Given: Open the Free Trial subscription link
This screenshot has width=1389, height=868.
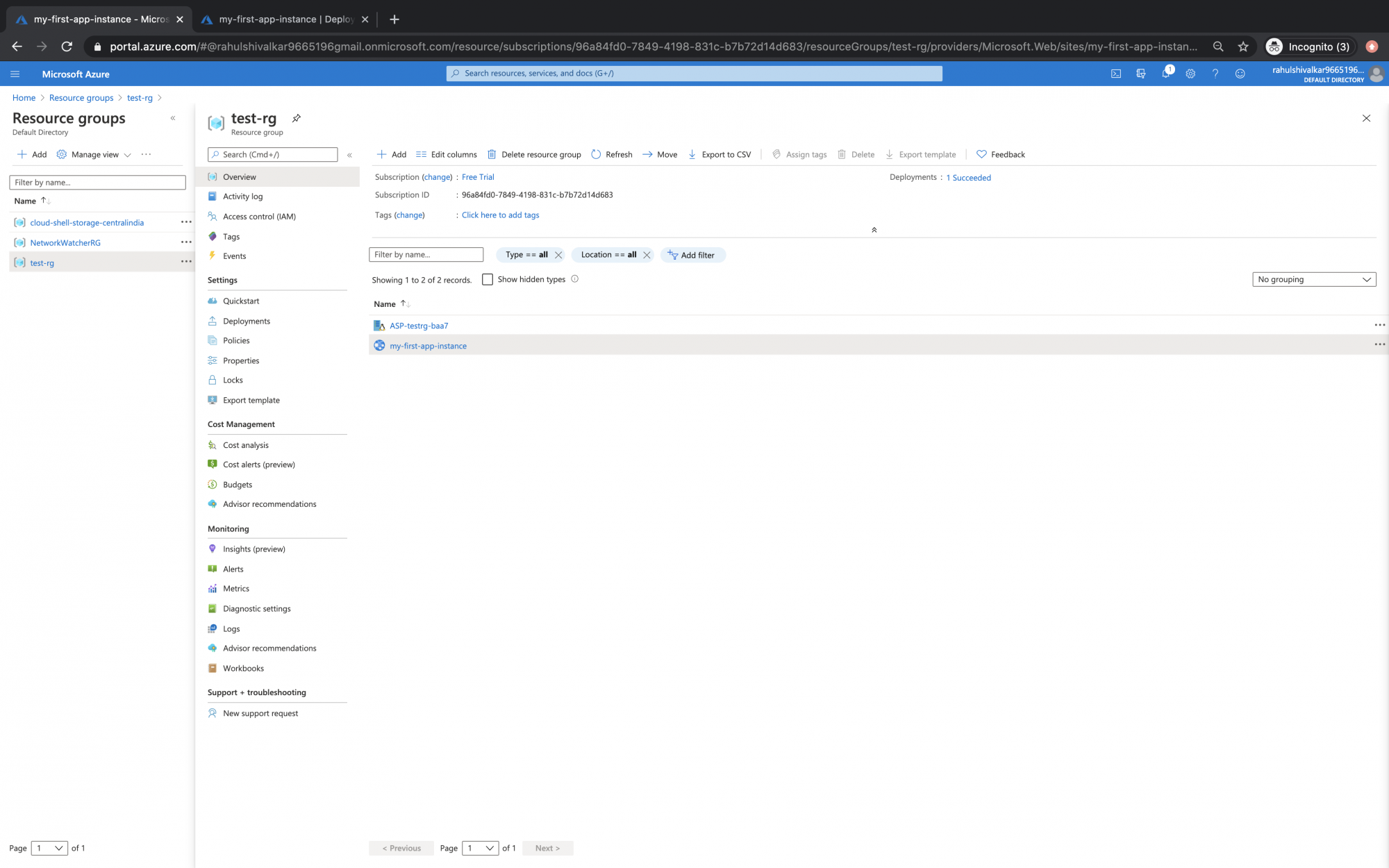Looking at the screenshot, I should pos(478,177).
